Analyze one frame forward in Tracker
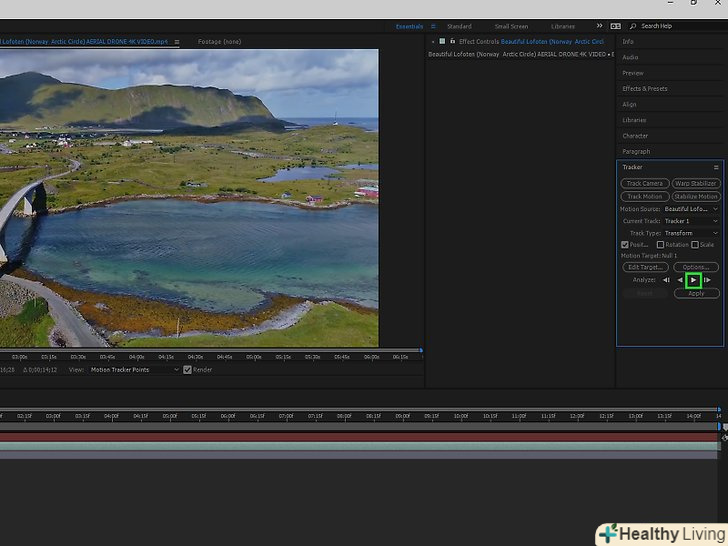This screenshot has height=546, width=728. [x=708, y=280]
